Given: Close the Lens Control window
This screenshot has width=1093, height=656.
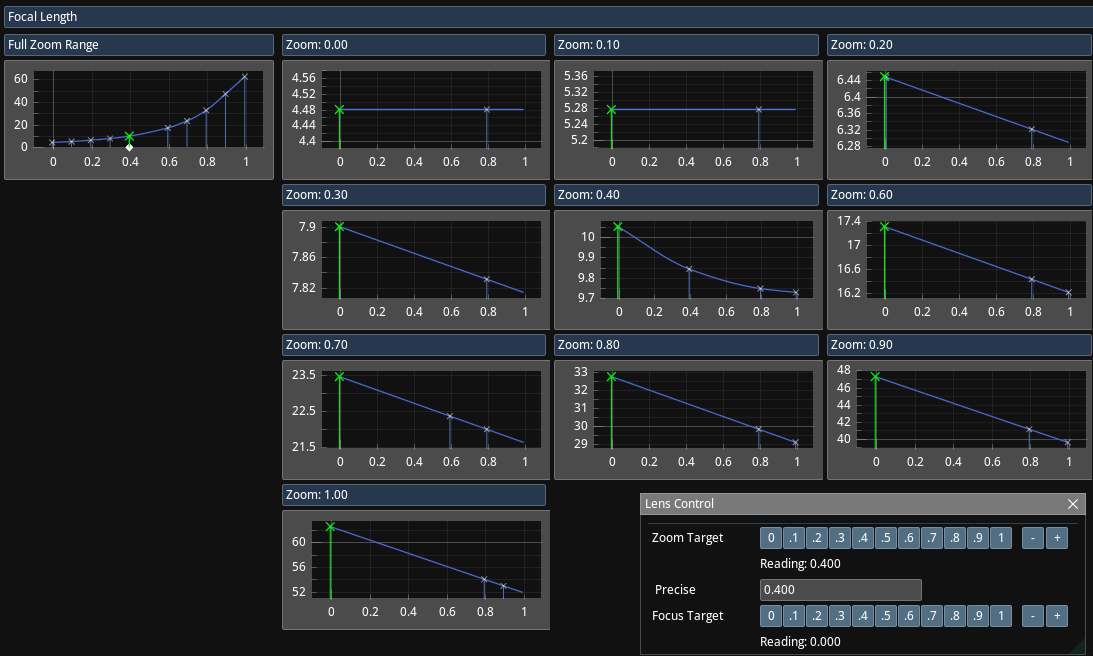Looking at the screenshot, I should tap(1073, 504).
